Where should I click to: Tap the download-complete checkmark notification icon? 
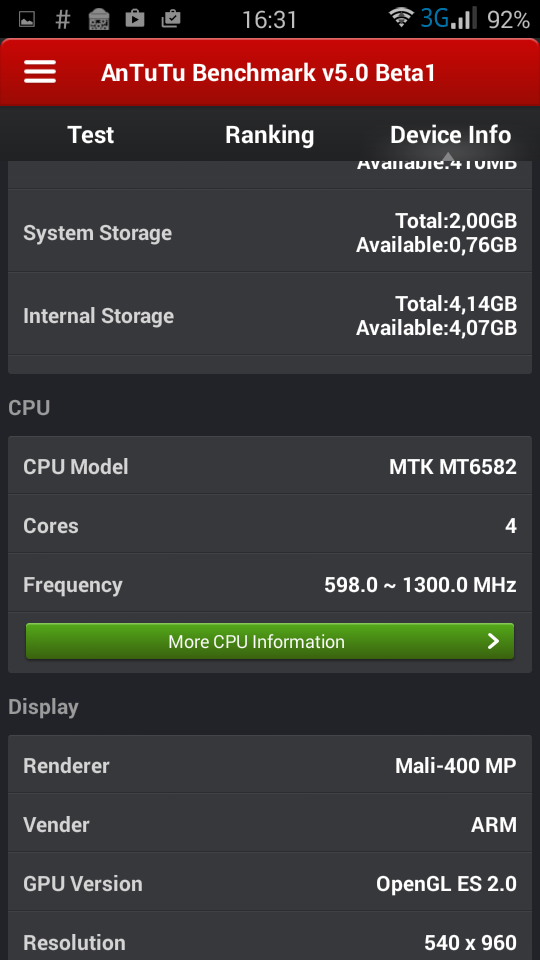tap(171, 20)
